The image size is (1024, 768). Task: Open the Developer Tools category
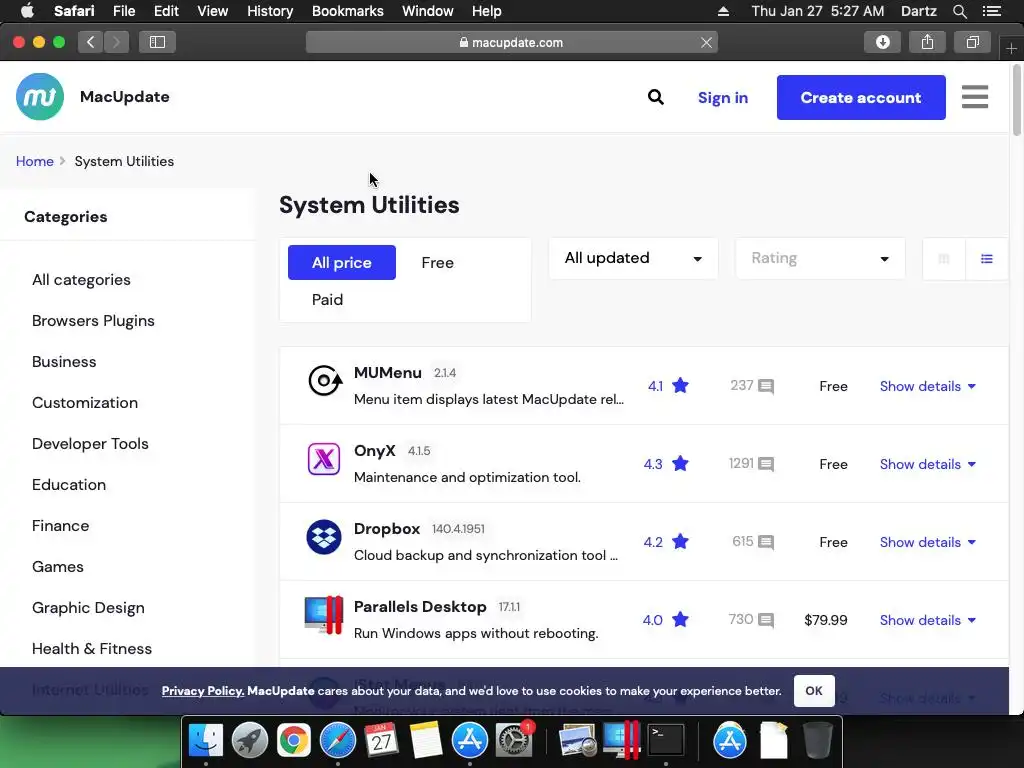(90, 443)
